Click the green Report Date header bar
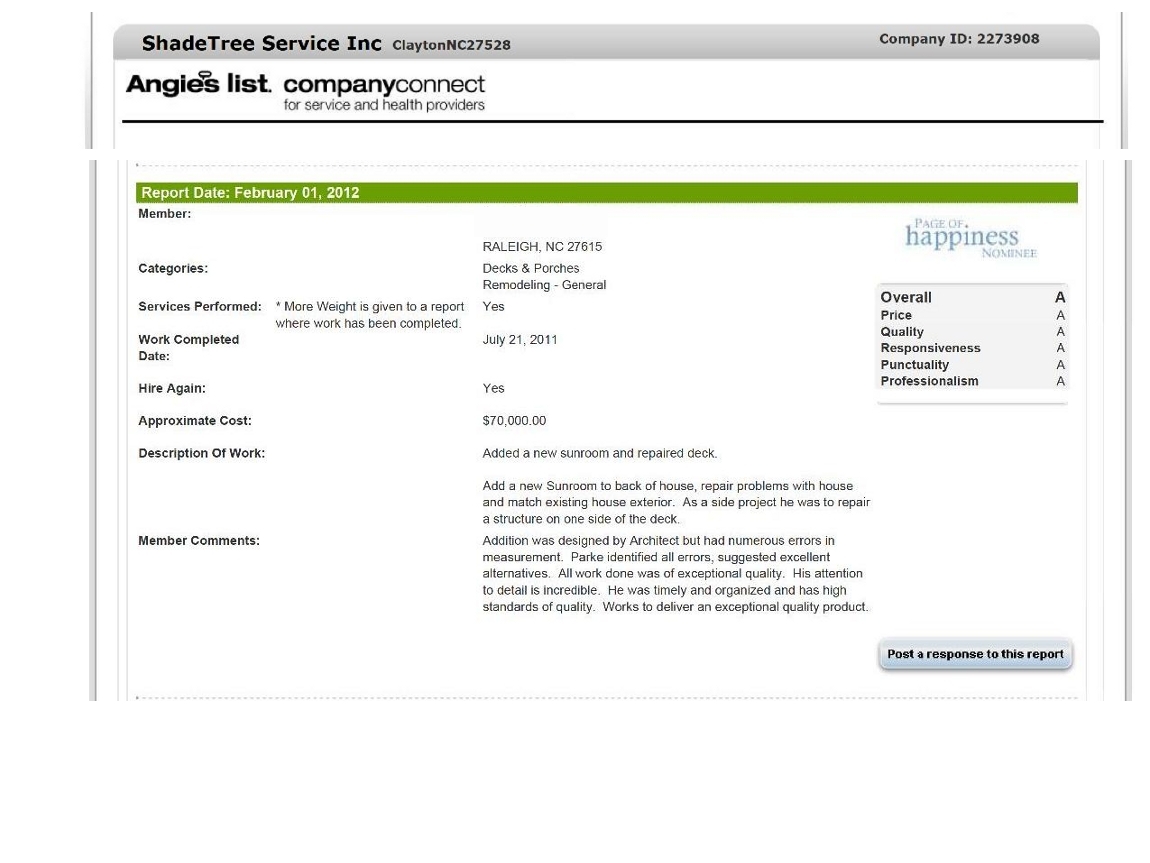This screenshot has width=1150, height=863. tap(606, 193)
